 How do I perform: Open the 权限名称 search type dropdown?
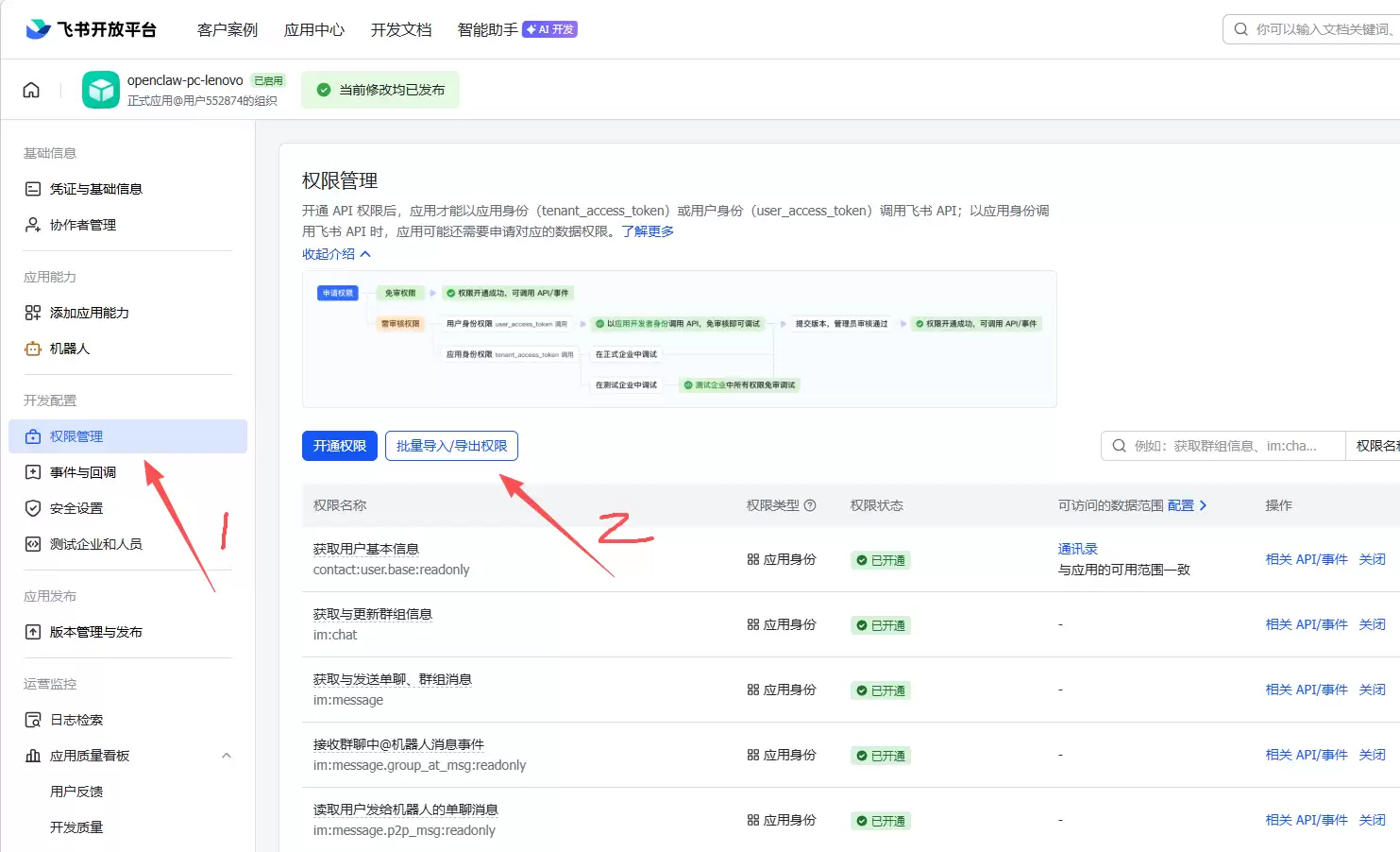[x=1375, y=446]
